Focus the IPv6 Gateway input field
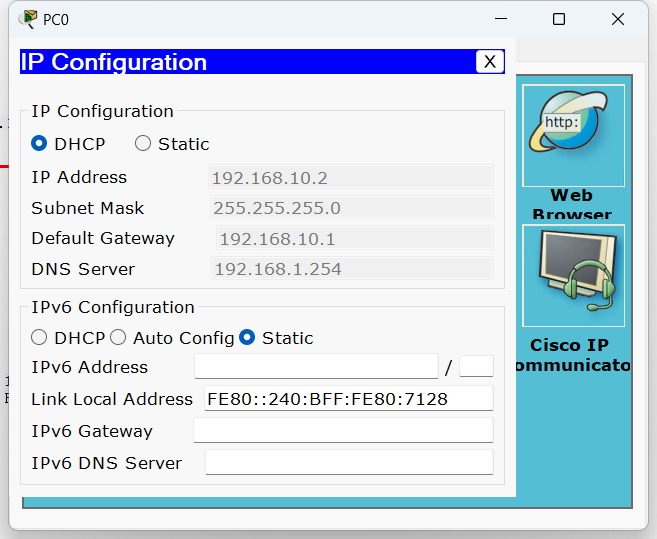The image size is (657, 539). 343,431
